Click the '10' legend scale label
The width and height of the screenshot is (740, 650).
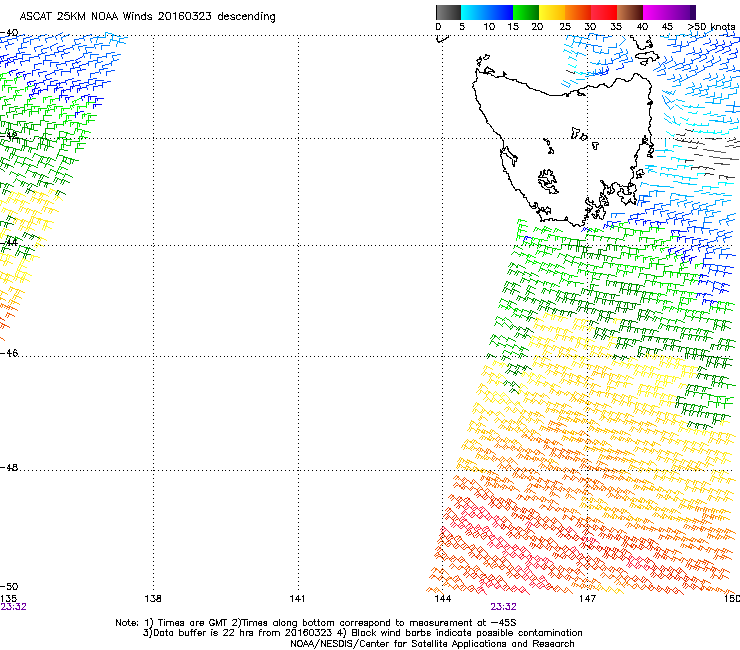(489, 27)
